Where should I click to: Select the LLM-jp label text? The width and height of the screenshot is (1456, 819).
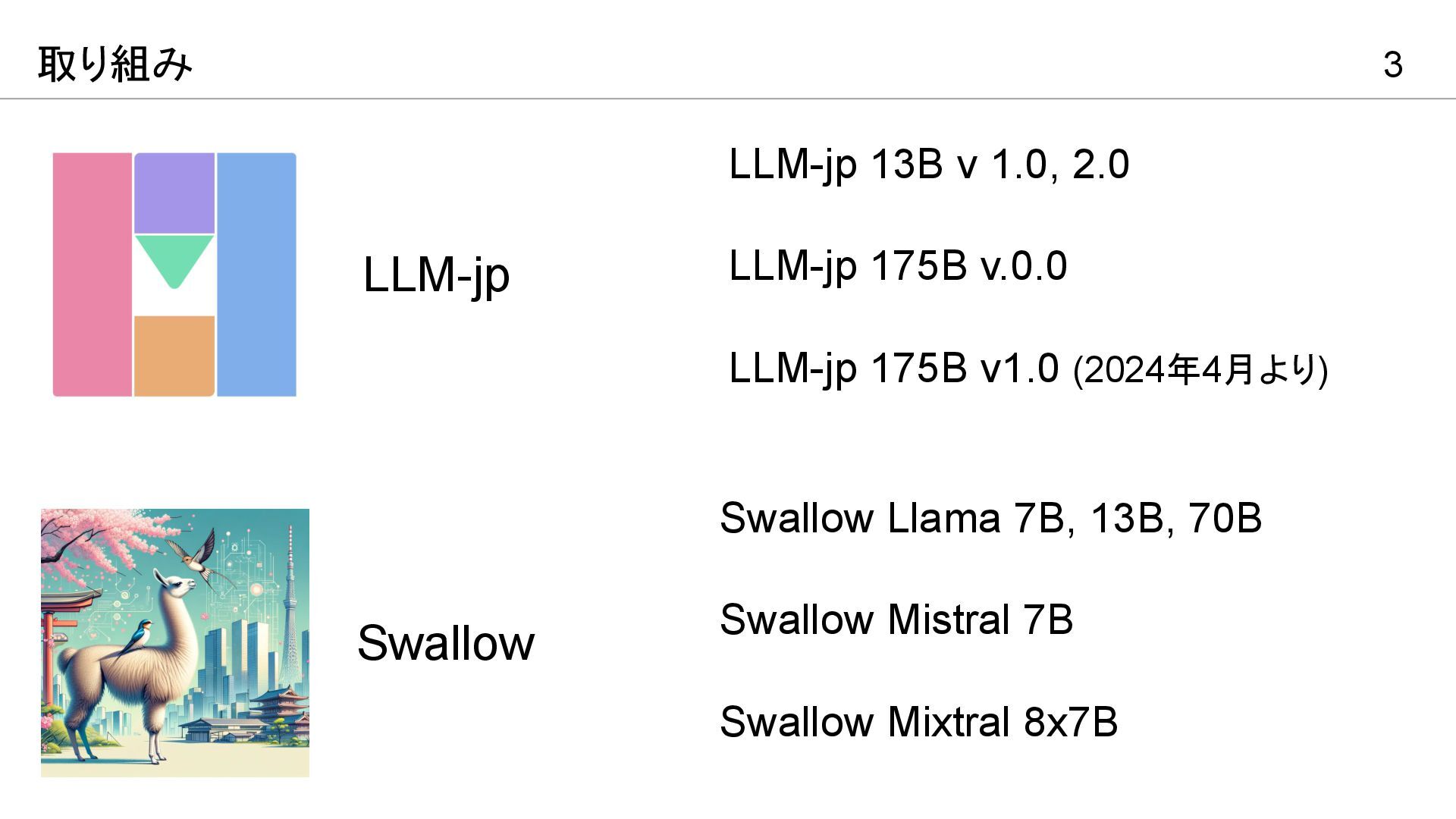pos(436,275)
